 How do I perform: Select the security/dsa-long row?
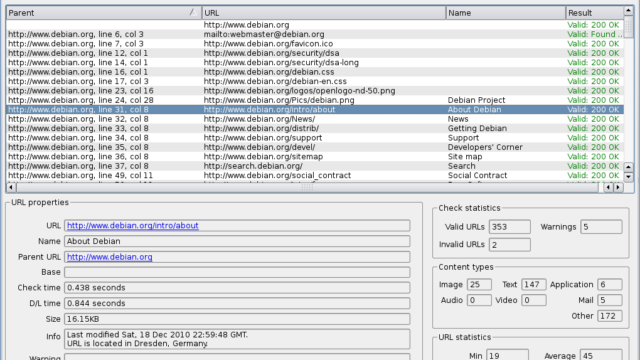(315, 62)
